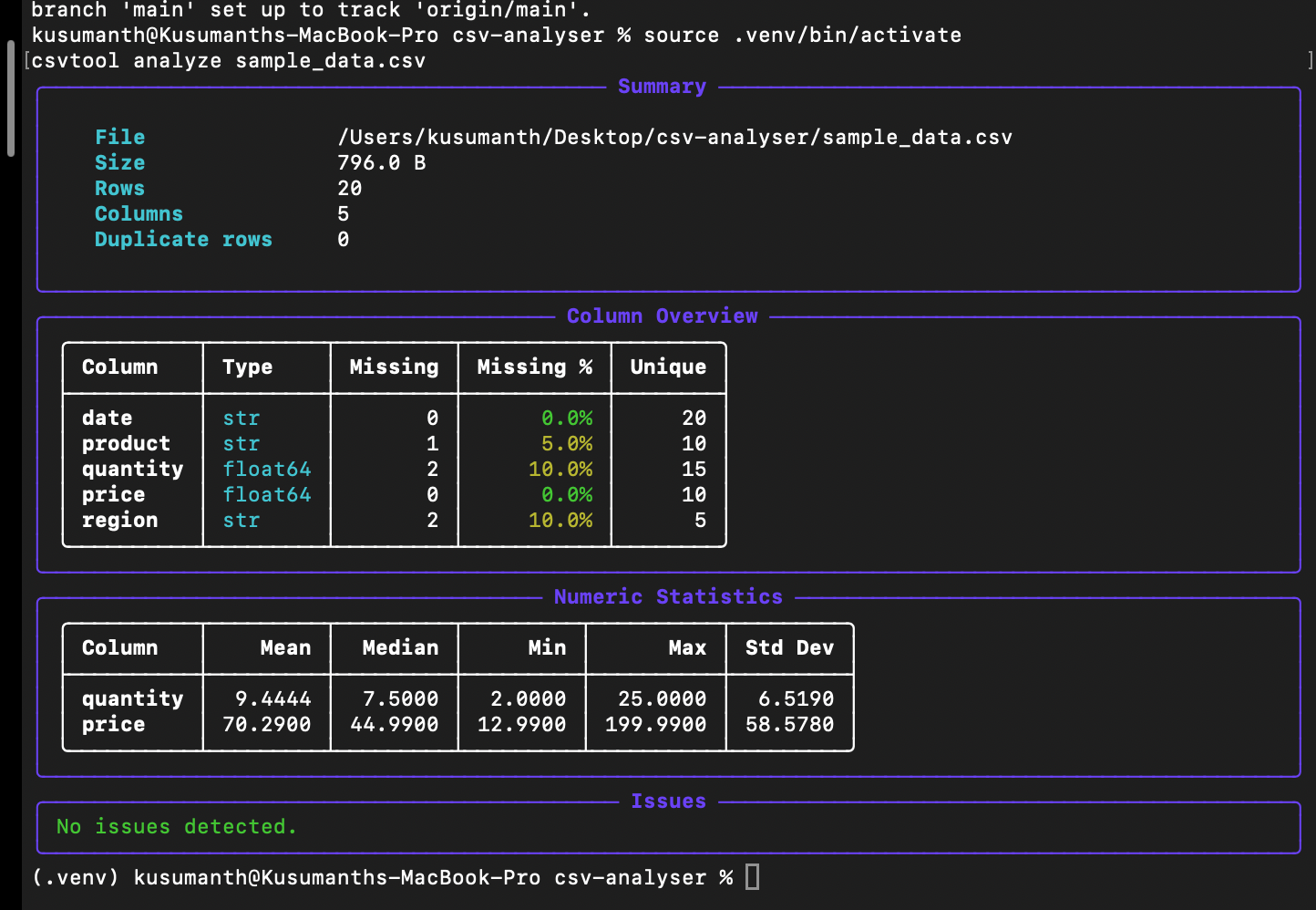Click the 'region' row name
The width and height of the screenshot is (1316, 910).
(x=120, y=521)
